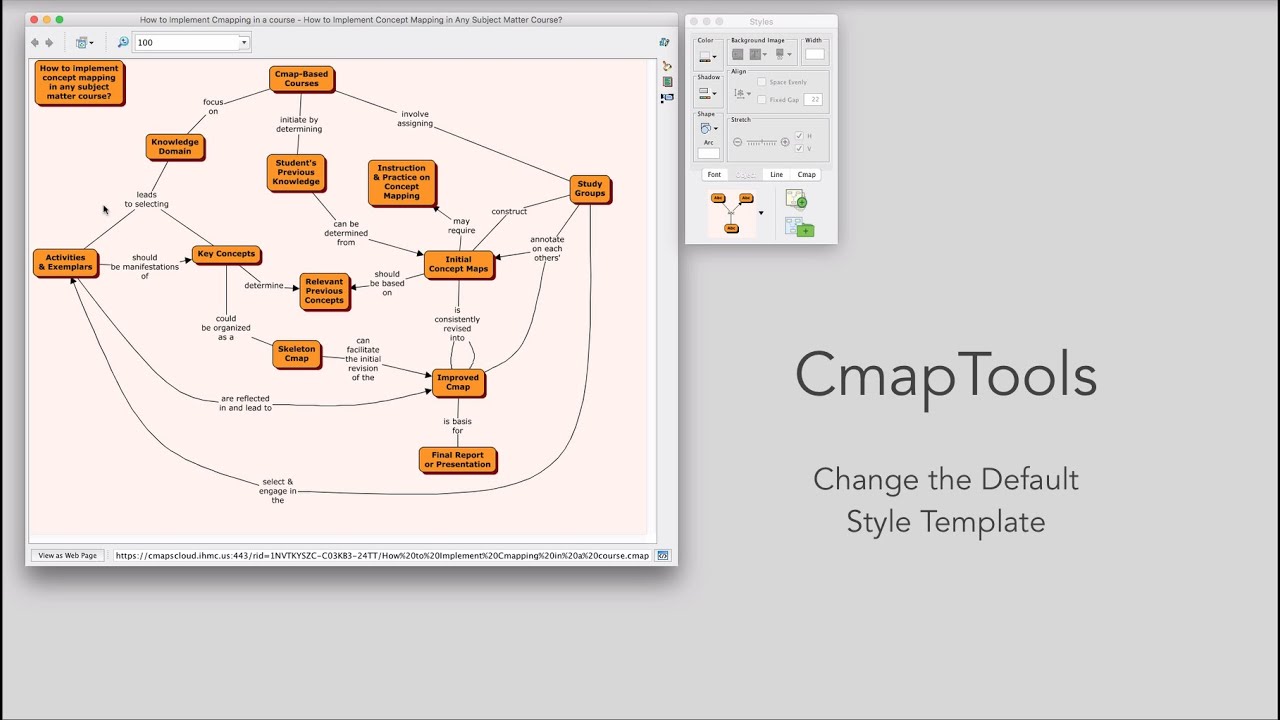Expand the style preview dropdown arrow
Viewport: 1280px width, 720px height.
(762, 212)
